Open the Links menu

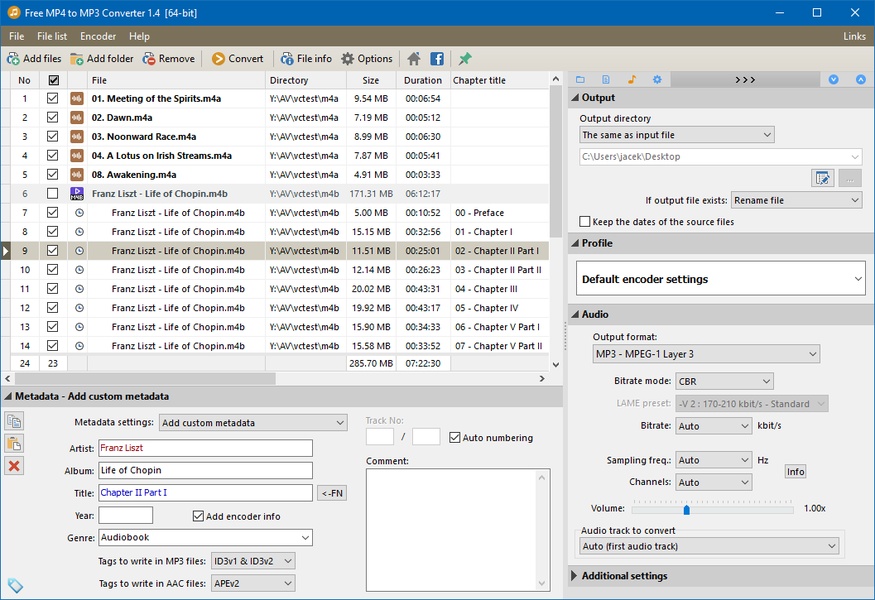click(x=854, y=36)
